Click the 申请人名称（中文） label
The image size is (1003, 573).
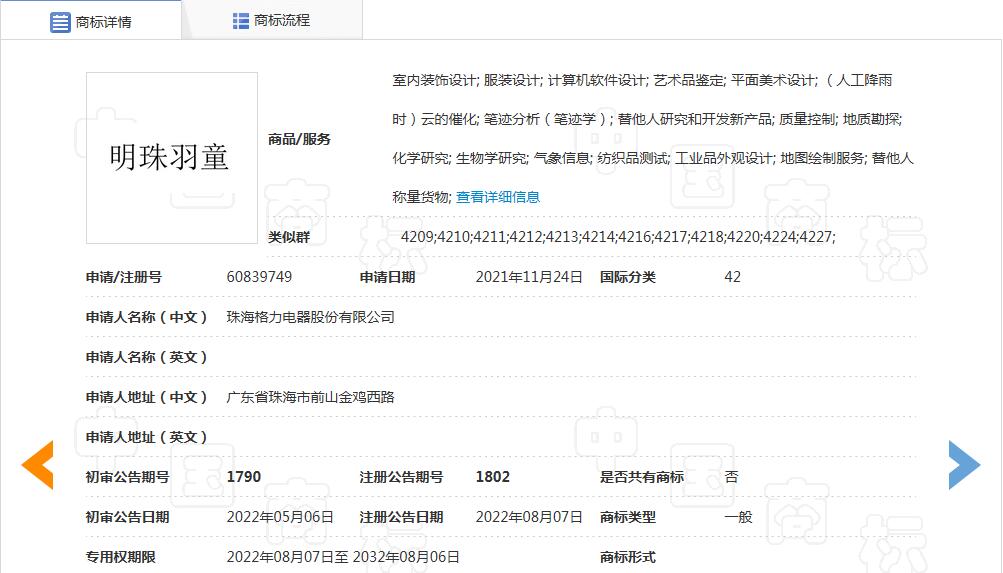146,317
